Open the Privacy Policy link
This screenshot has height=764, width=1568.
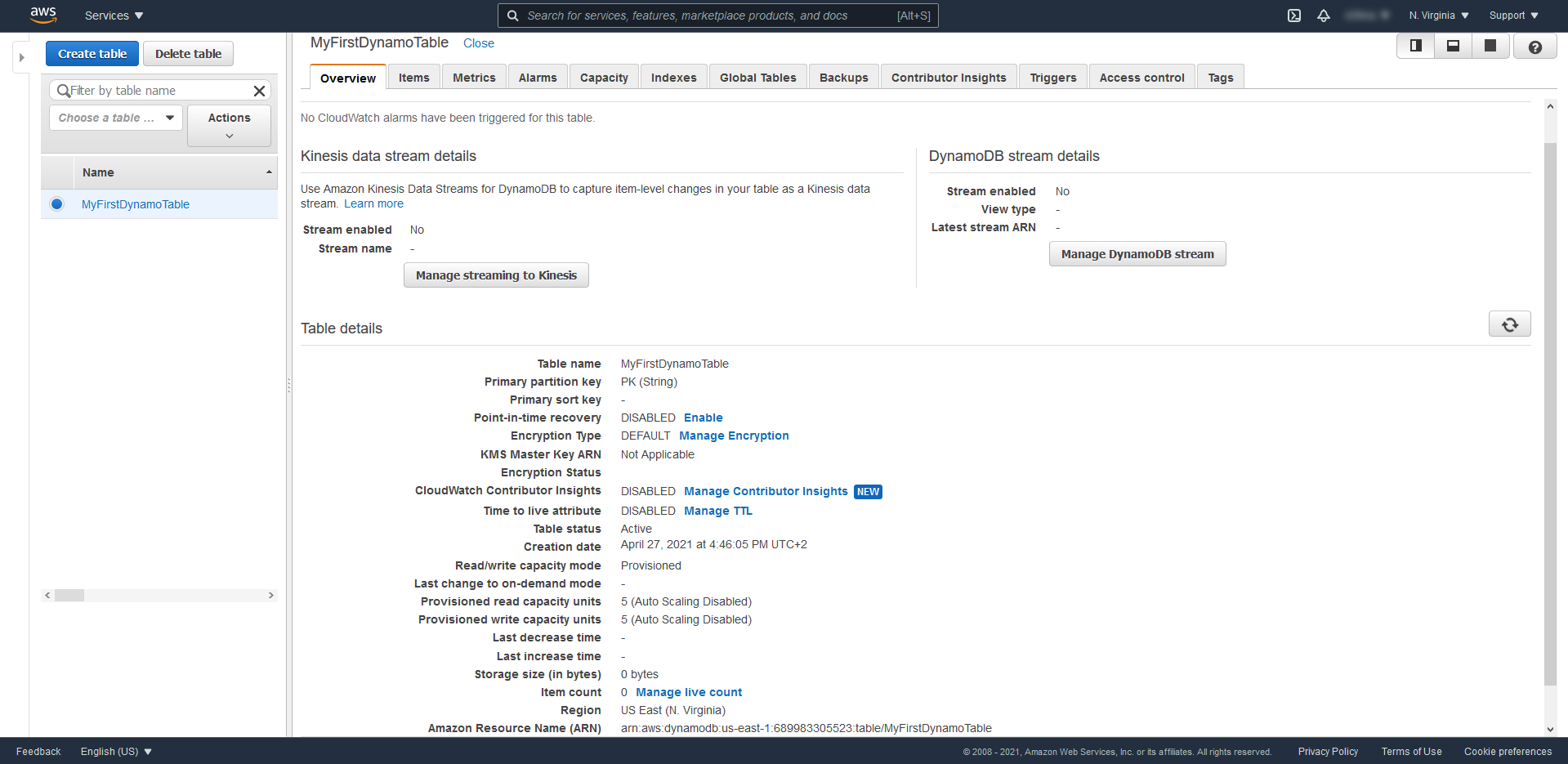[1328, 752]
